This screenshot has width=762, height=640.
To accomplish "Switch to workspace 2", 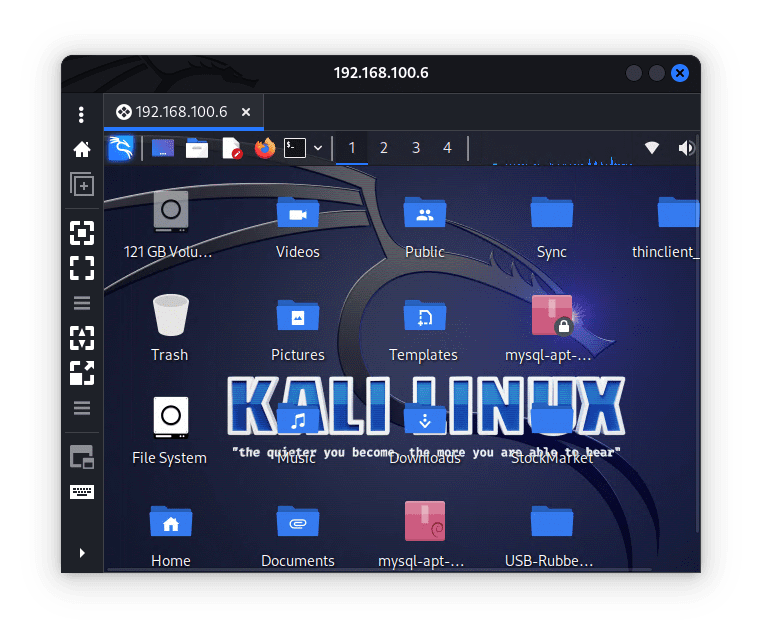I will click(x=384, y=148).
